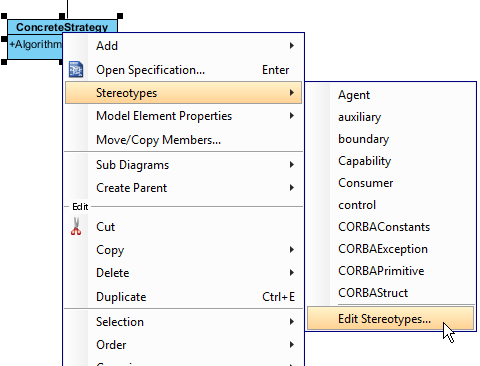Expand the Selection submenu arrow

click(x=292, y=322)
